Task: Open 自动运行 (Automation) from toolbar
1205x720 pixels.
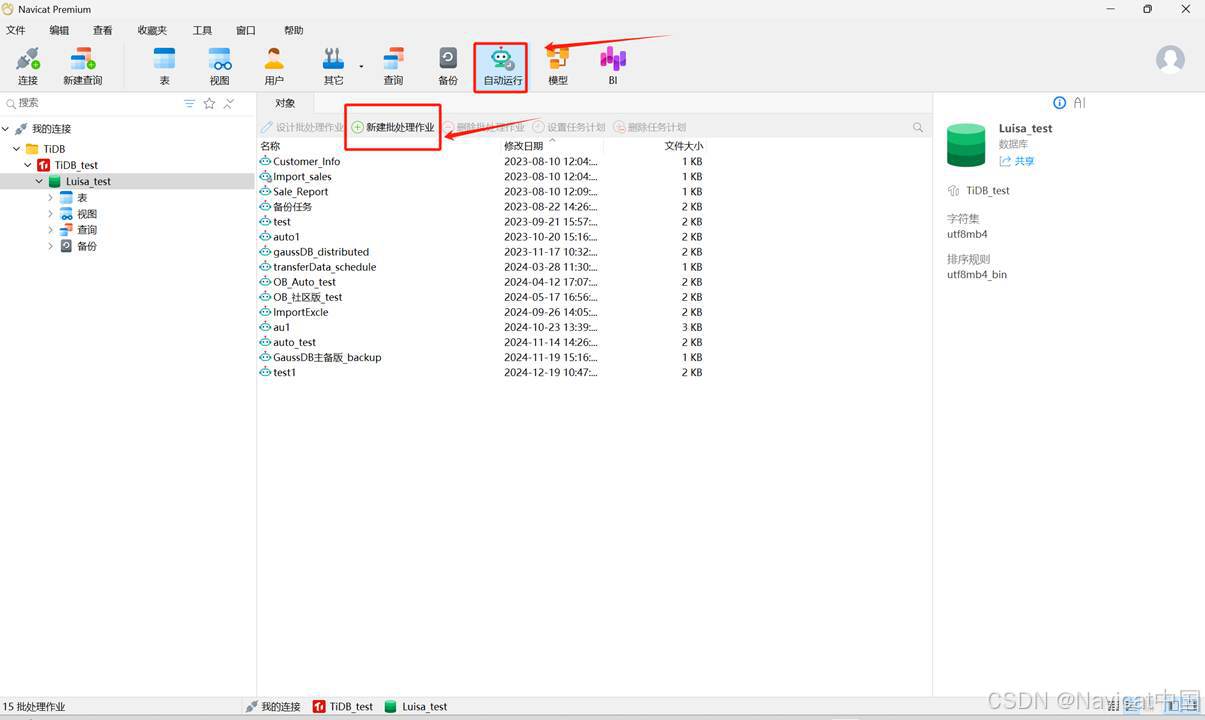Action: pyautogui.click(x=502, y=66)
